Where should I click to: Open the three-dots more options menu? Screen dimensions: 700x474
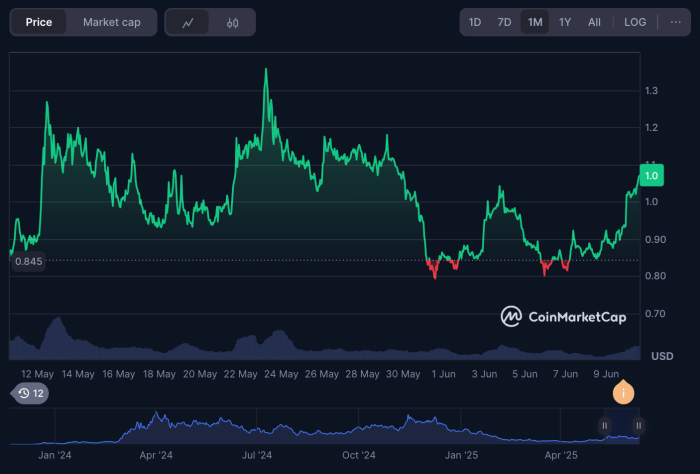[x=675, y=22]
